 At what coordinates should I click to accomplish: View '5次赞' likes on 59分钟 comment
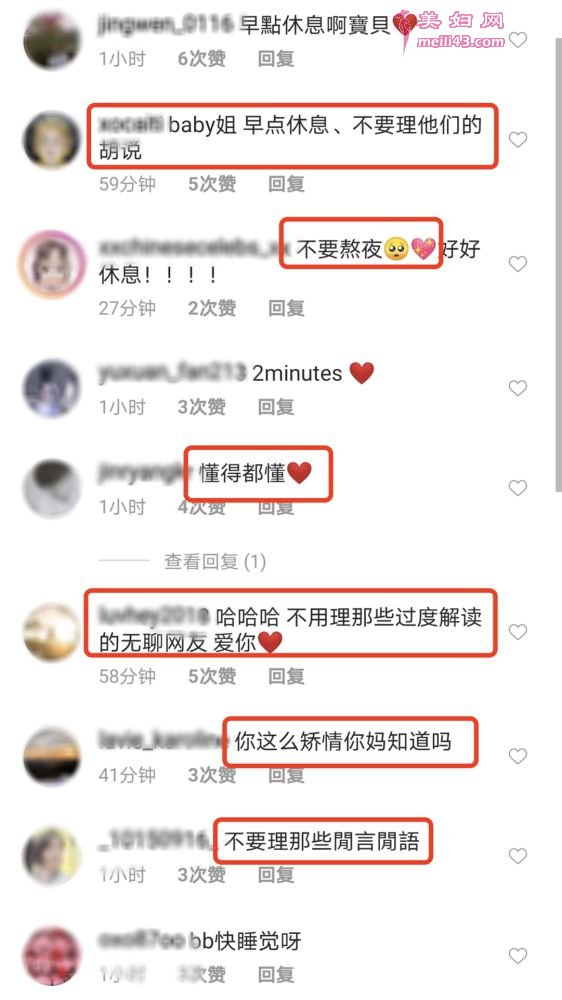(212, 184)
